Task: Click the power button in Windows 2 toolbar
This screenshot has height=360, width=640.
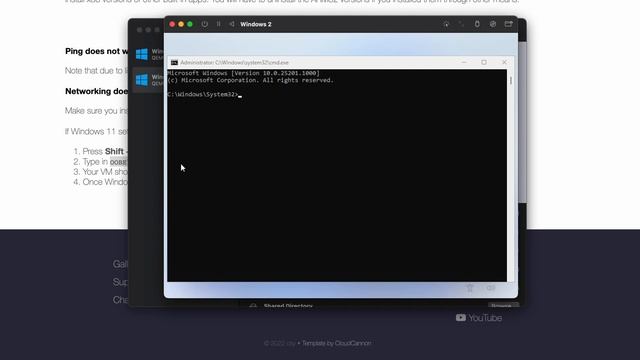Action: point(204,24)
